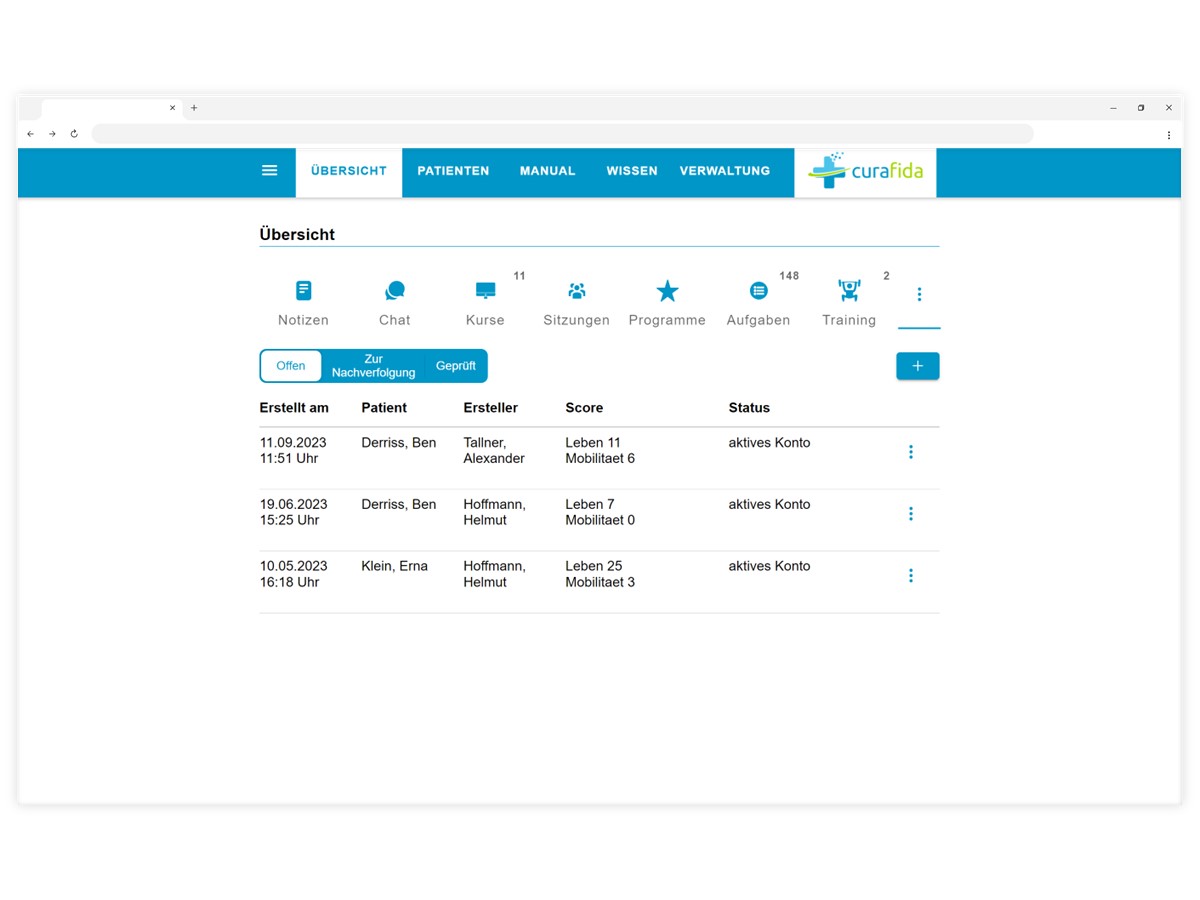This screenshot has width=1200, height=900.
Task: Click aktives Konto status in Klein, Erna row
Action: pos(769,566)
